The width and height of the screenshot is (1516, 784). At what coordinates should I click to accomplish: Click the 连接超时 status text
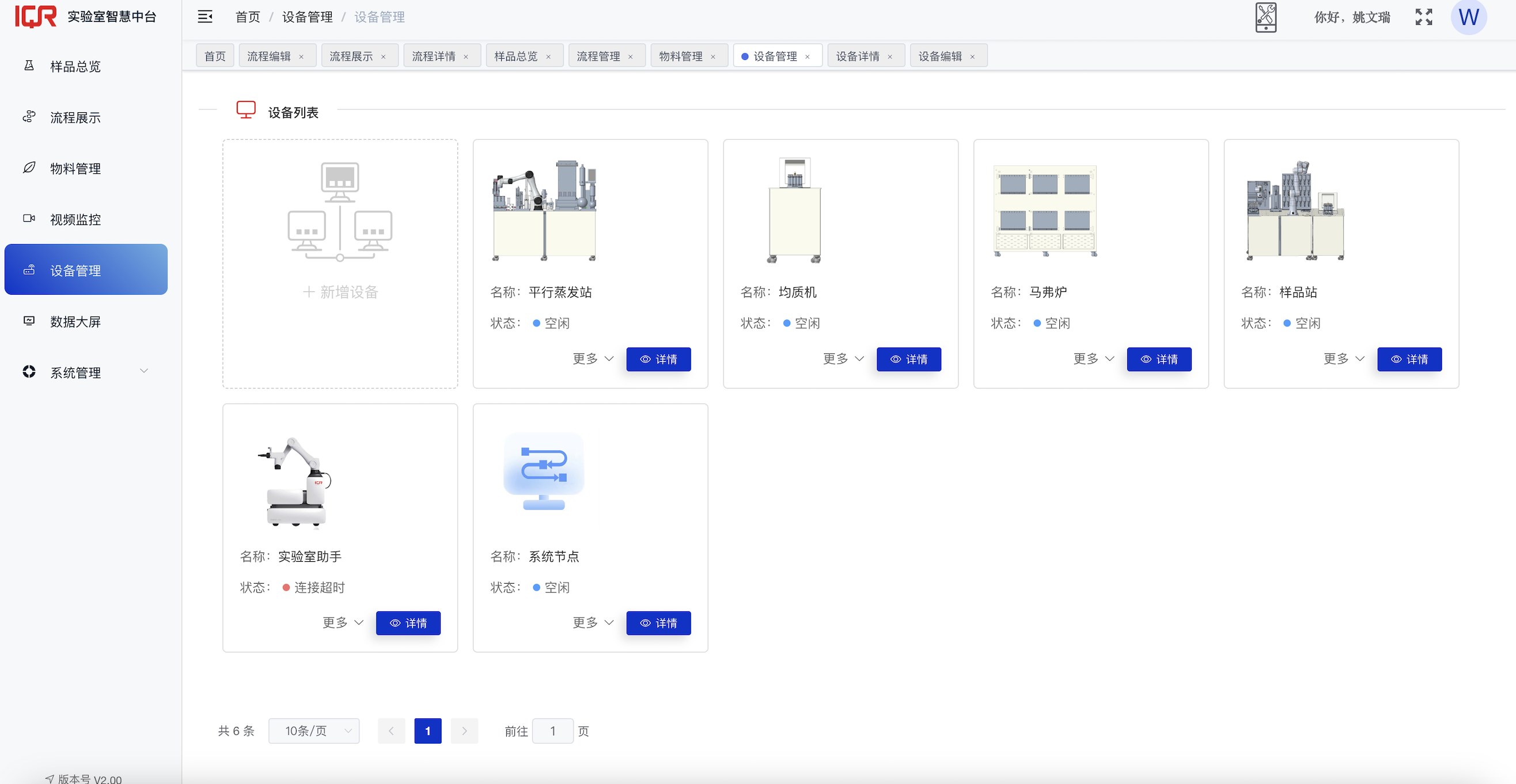pos(320,587)
